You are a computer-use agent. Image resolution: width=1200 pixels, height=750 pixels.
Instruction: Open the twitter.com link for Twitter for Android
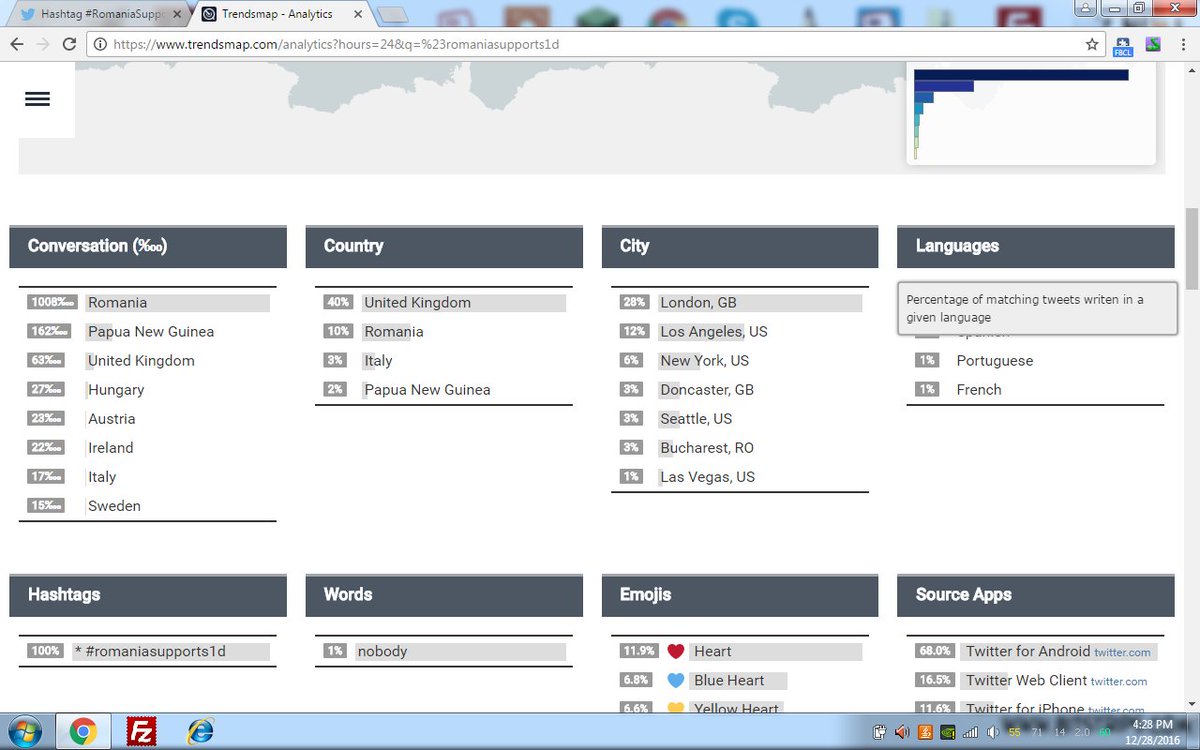1122,652
